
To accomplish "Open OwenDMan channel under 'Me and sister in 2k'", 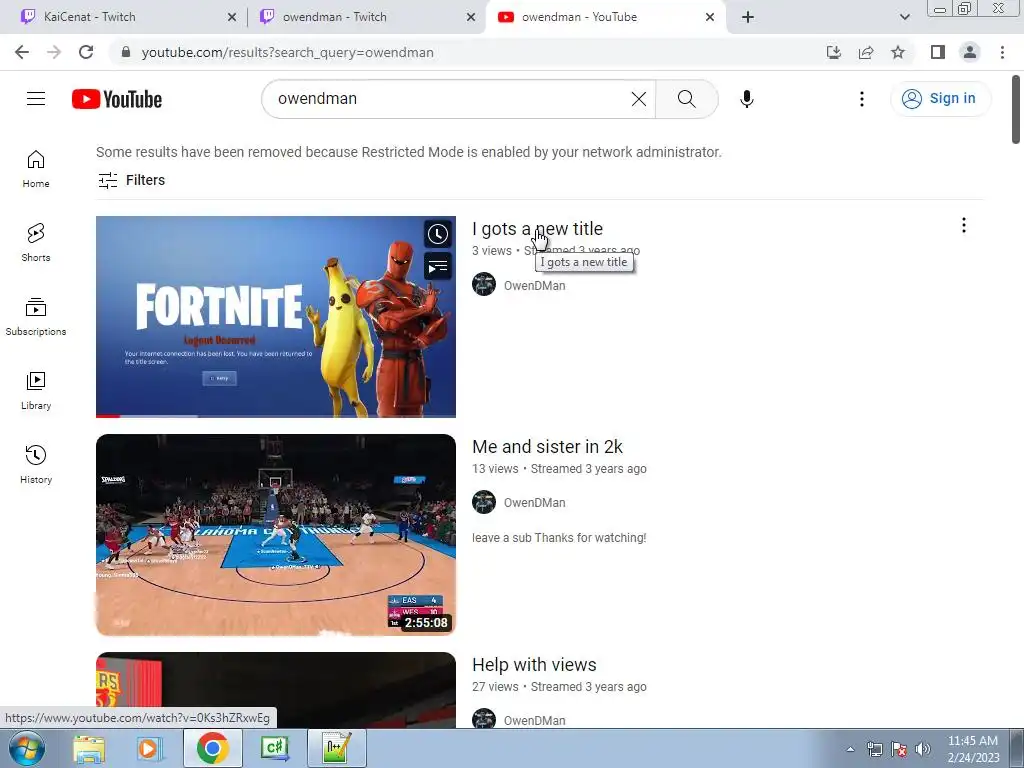I will coord(534,503).
